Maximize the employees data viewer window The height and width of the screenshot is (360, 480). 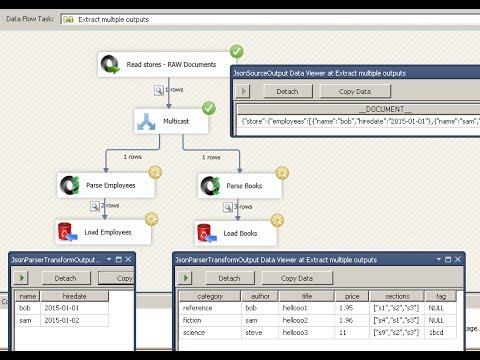118,259
